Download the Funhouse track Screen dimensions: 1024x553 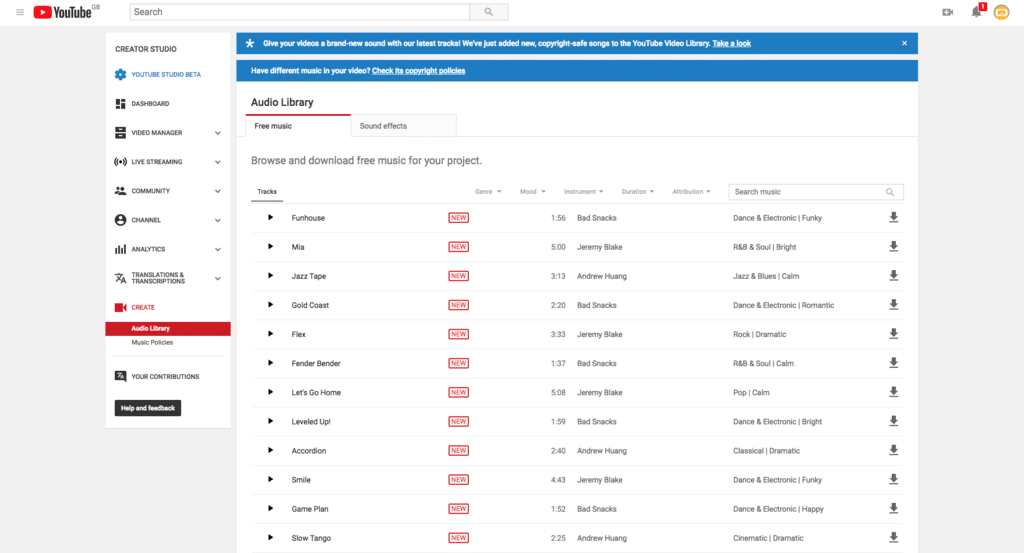click(x=893, y=217)
